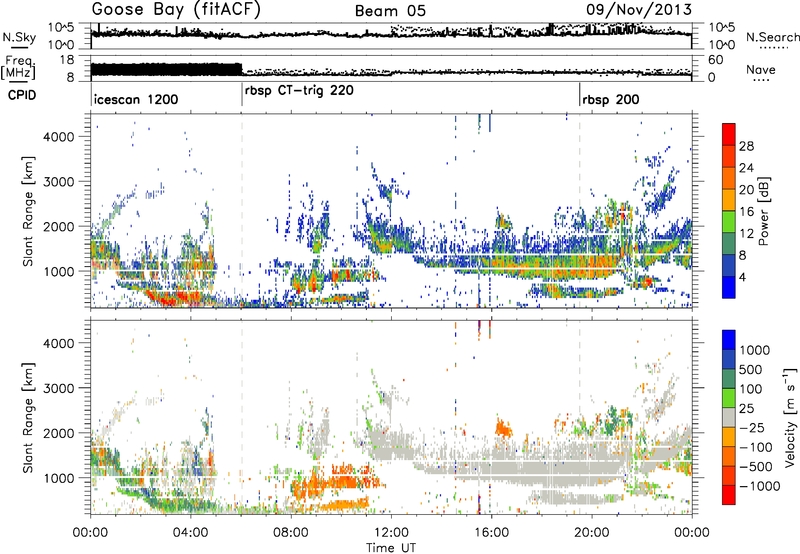Image resolution: width=800 pixels, height=554 pixels.
Task: Click the black frequency block before 06:00
Action: [x=166, y=69]
